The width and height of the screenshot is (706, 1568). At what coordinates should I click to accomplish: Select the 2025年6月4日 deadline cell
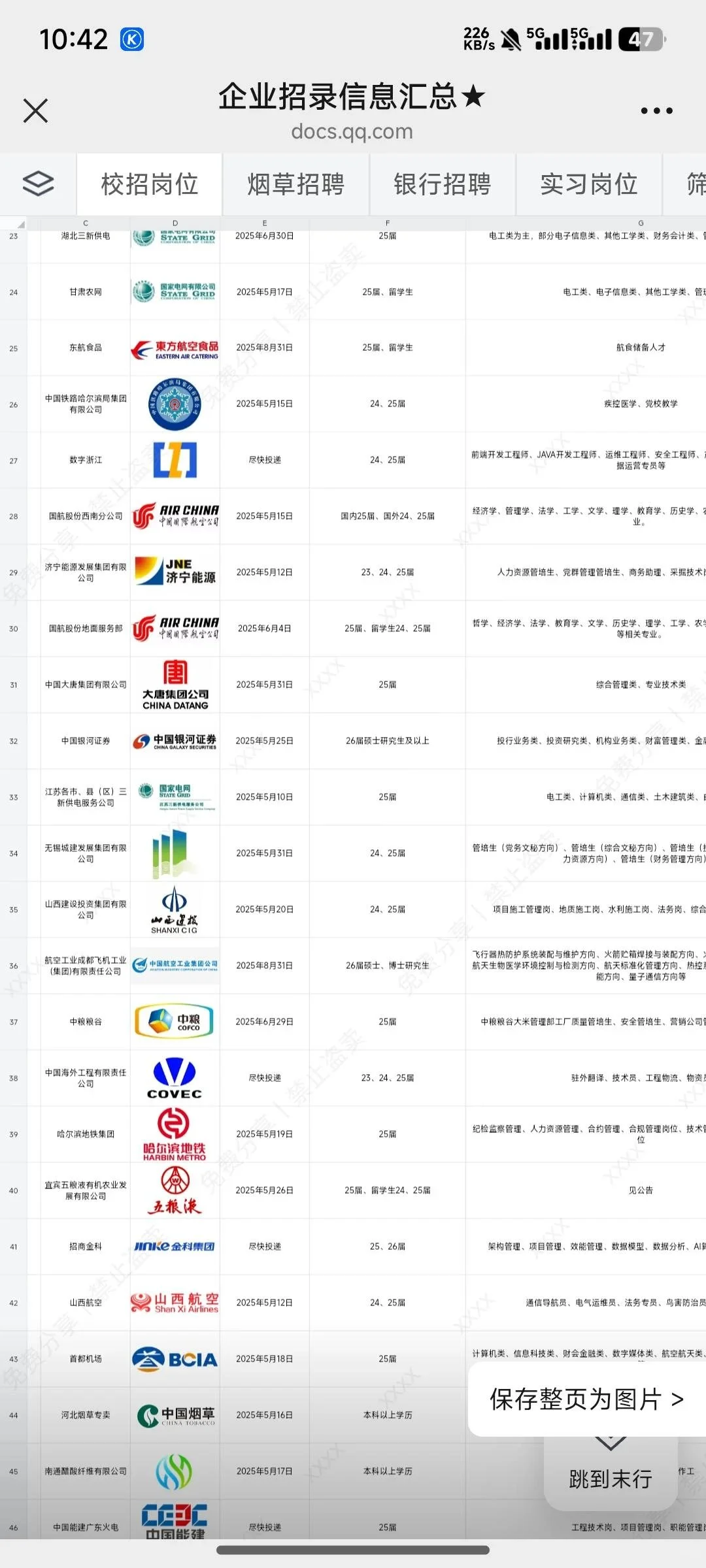[265, 629]
